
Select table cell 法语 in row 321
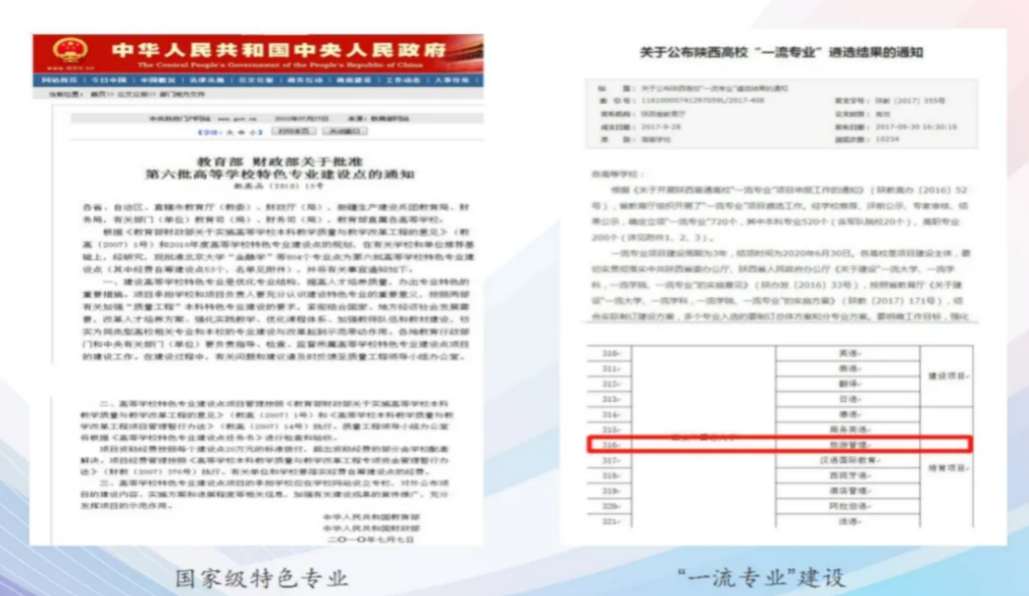point(848,521)
